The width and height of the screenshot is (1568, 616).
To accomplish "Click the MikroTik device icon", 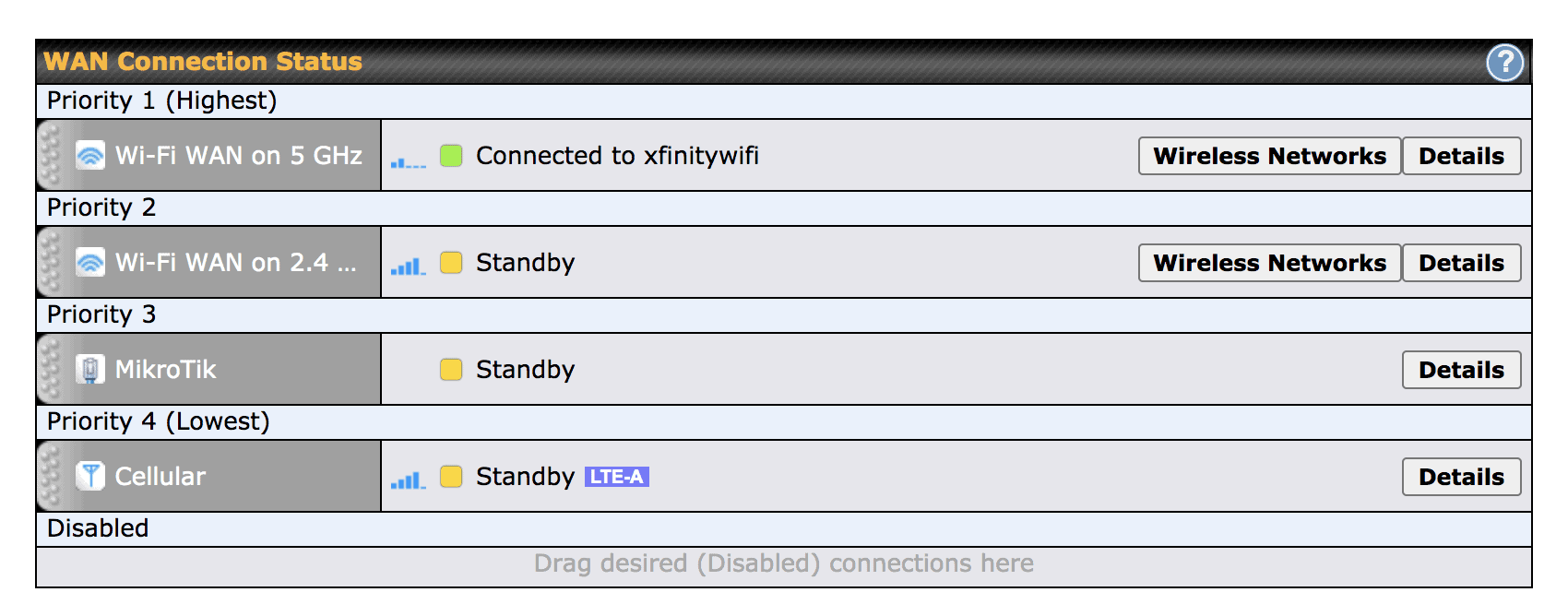I will coord(90,369).
